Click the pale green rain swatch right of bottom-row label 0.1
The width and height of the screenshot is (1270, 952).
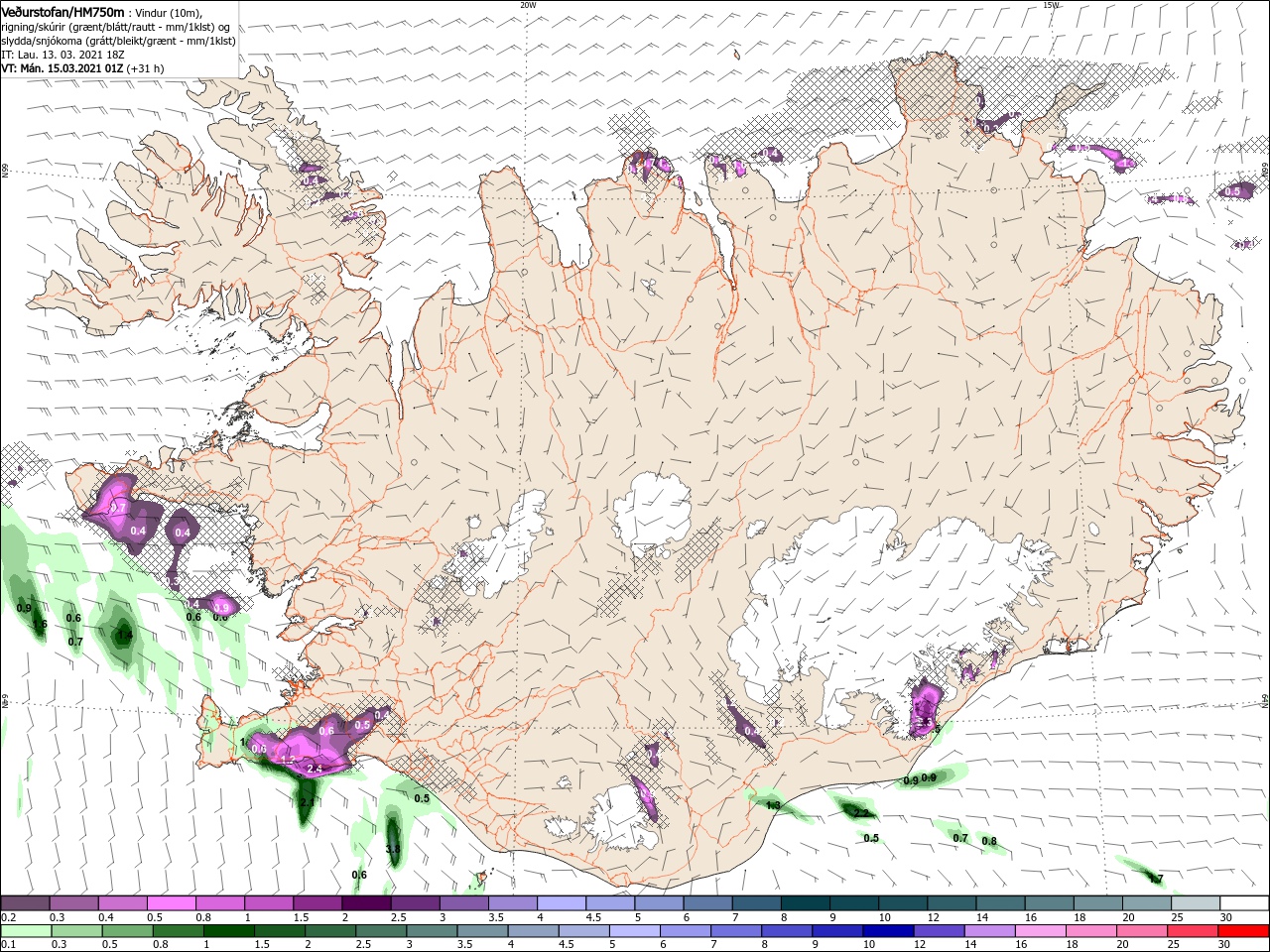25,931
